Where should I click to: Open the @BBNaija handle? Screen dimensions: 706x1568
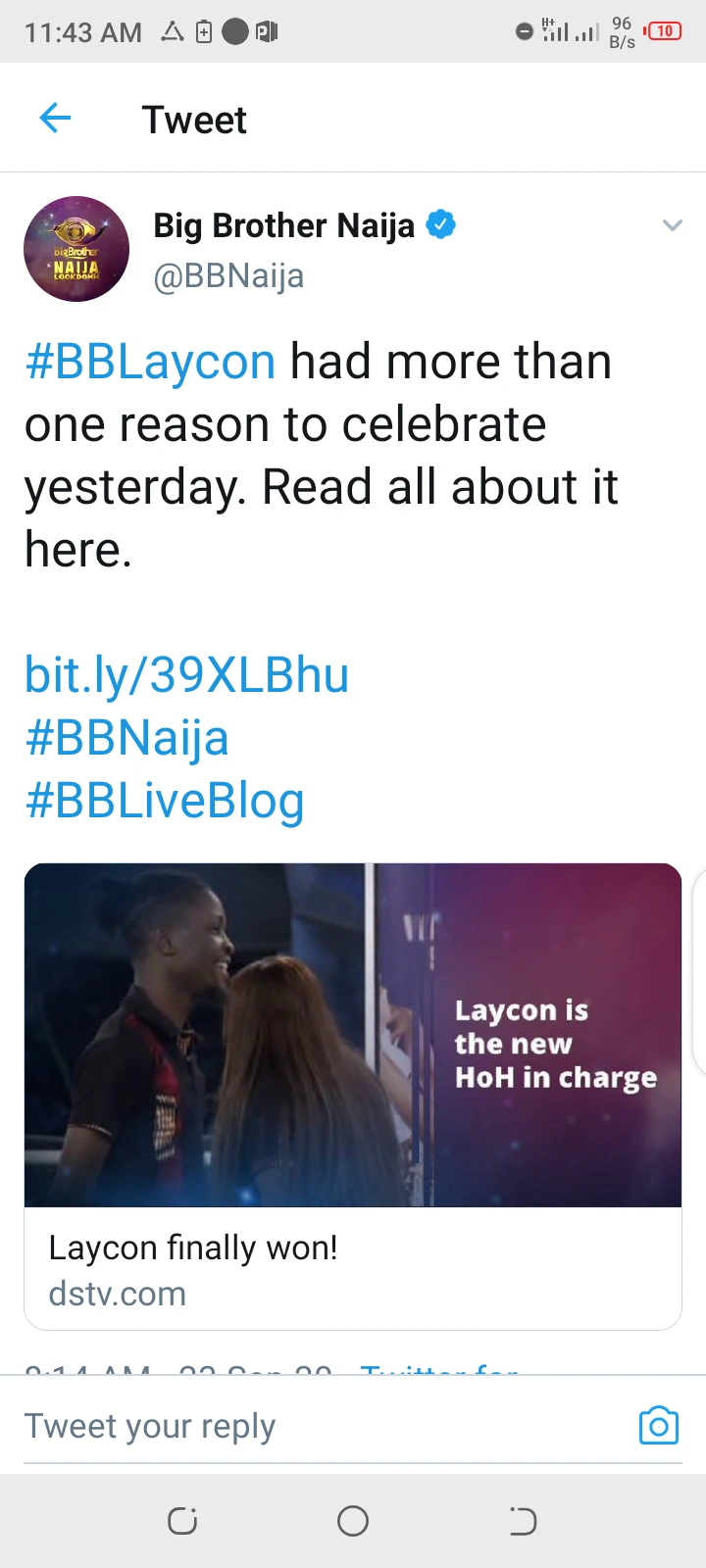[228, 276]
